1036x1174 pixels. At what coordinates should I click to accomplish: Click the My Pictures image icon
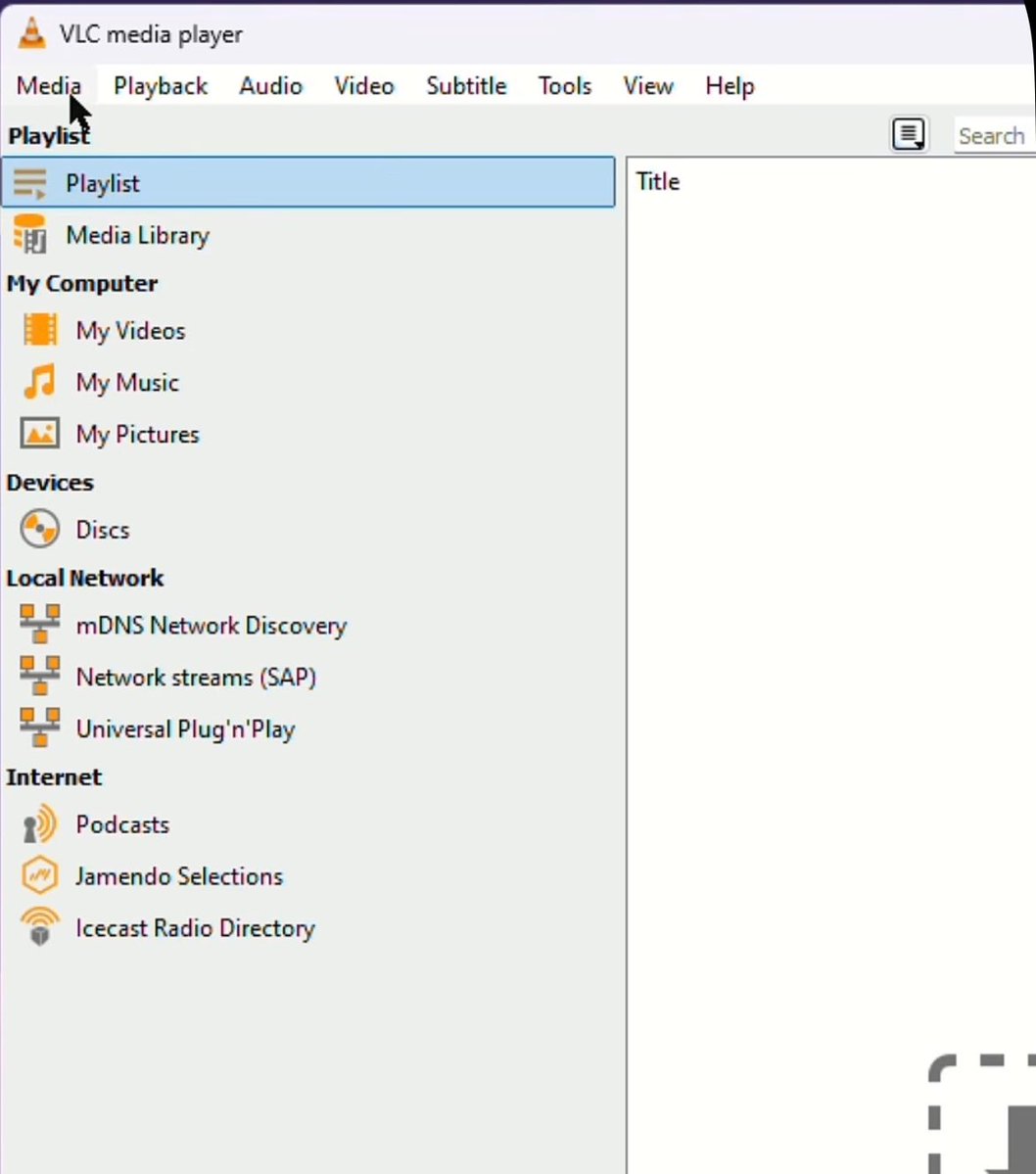click(40, 434)
